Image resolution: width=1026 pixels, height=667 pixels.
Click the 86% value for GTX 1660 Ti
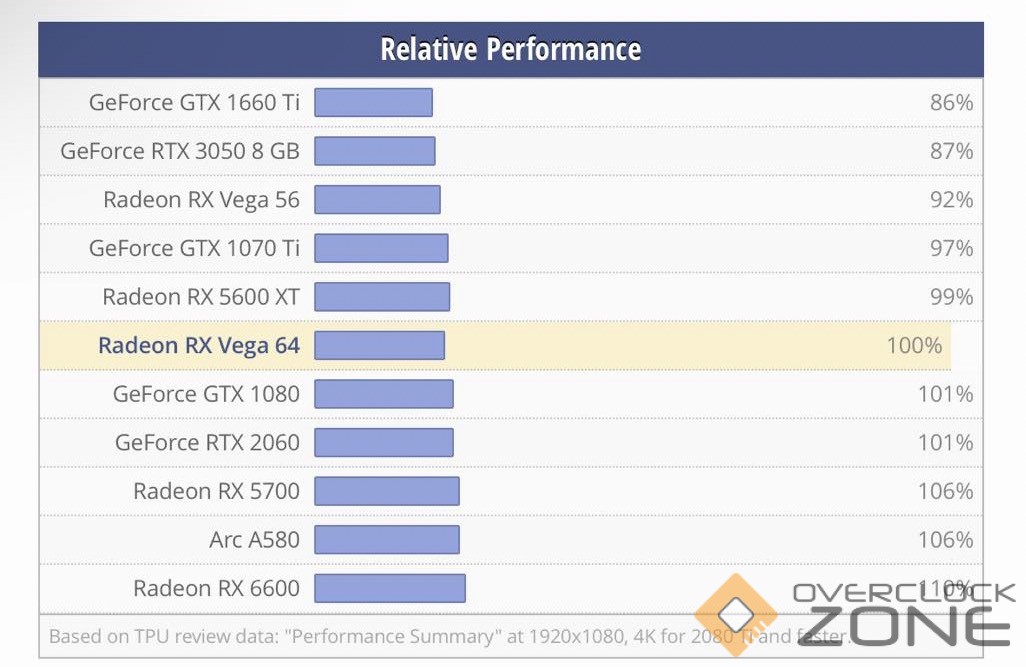pyautogui.click(x=951, y=102)
